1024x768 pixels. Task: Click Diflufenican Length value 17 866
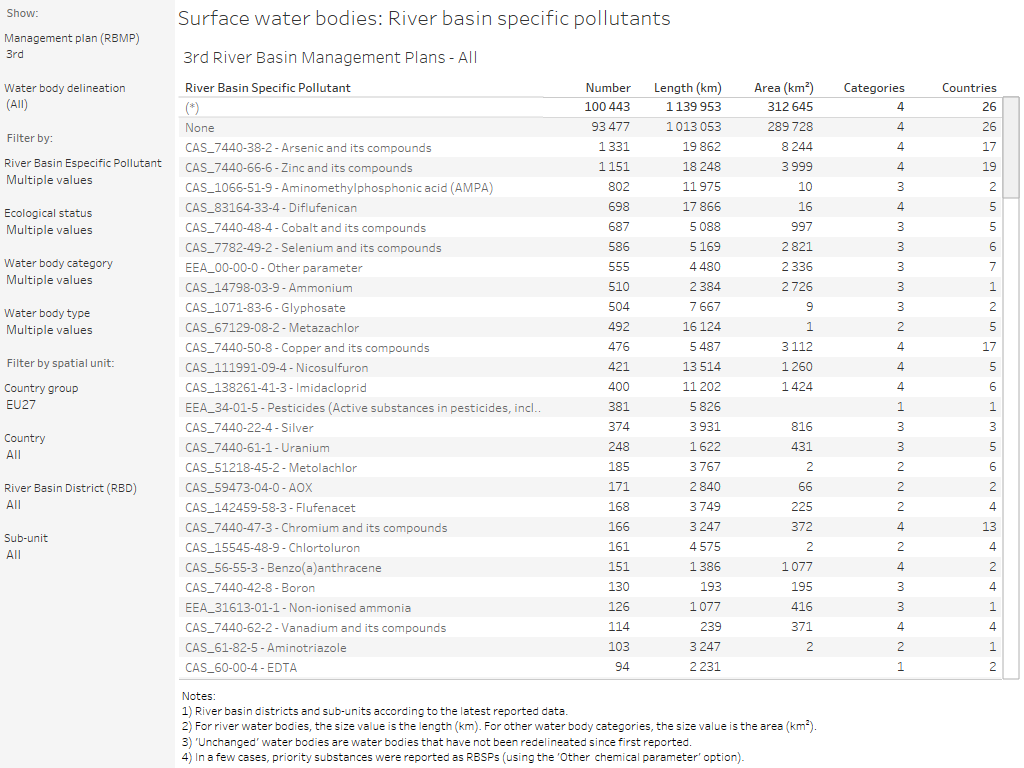(x=702, y=207)
